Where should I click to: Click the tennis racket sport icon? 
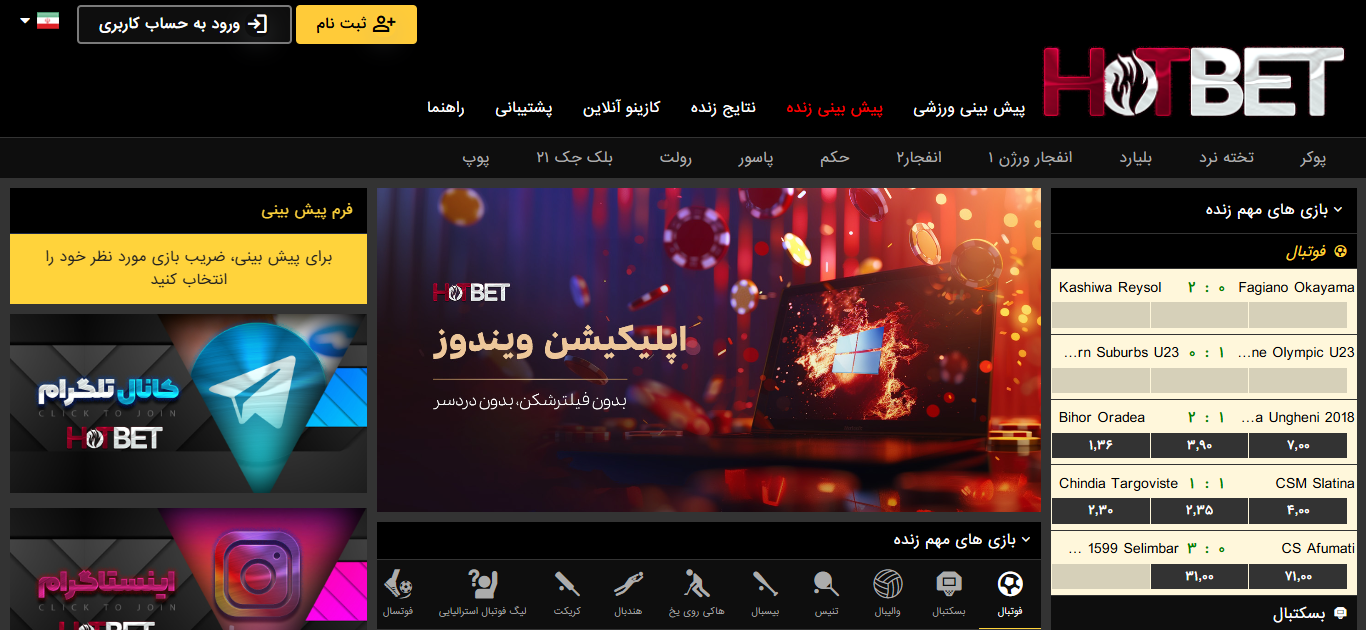click(825, 583)
